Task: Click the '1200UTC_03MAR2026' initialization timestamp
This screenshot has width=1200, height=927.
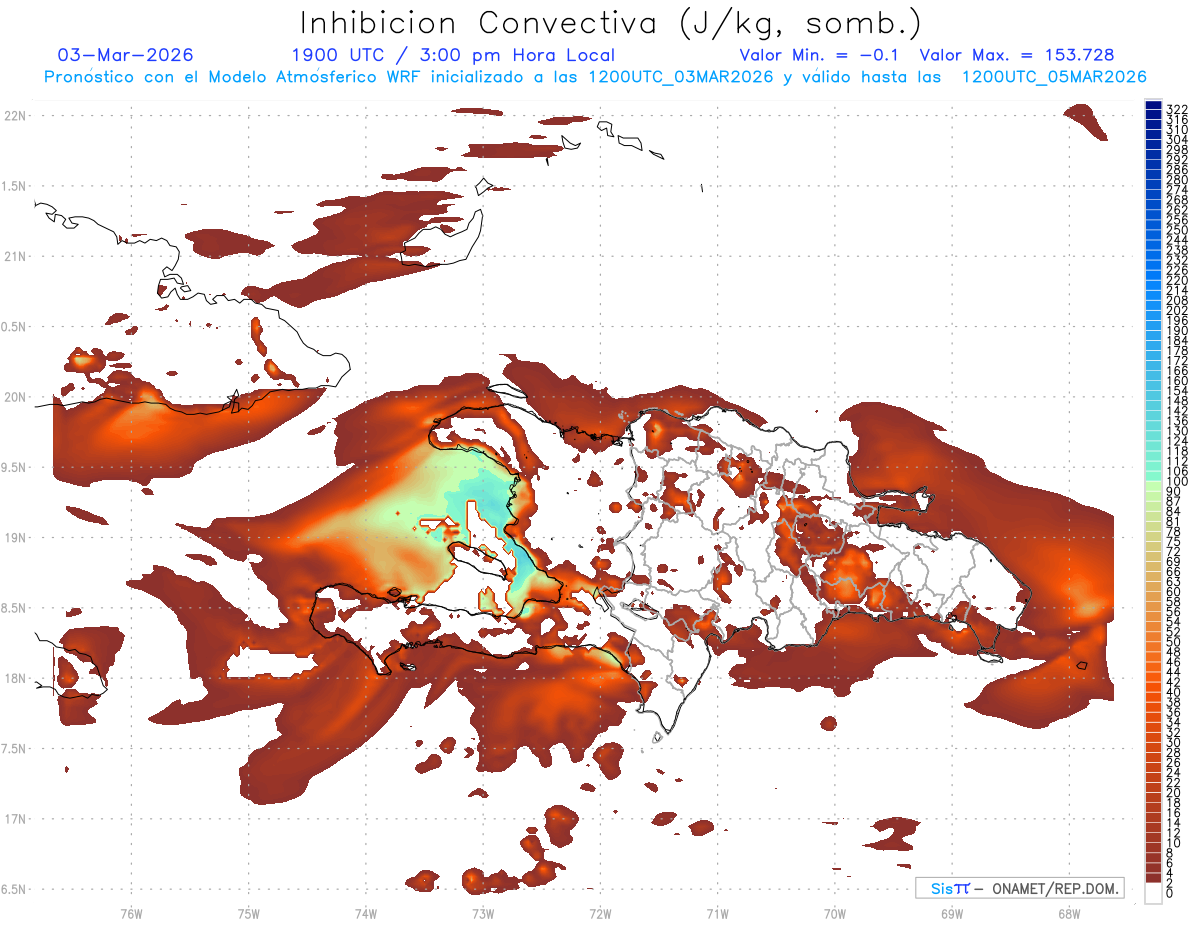Action: coord(681,77)
